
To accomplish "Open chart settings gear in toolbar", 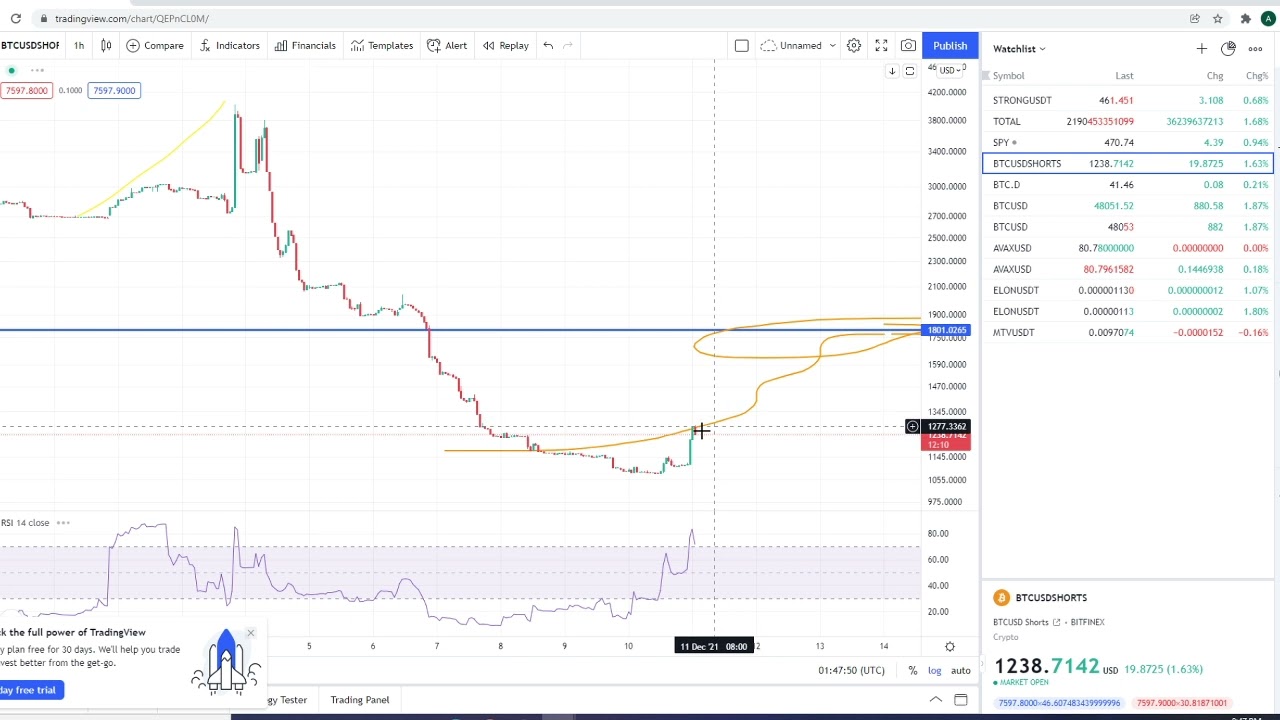I will pyautogui.click(x=854, y=45).
